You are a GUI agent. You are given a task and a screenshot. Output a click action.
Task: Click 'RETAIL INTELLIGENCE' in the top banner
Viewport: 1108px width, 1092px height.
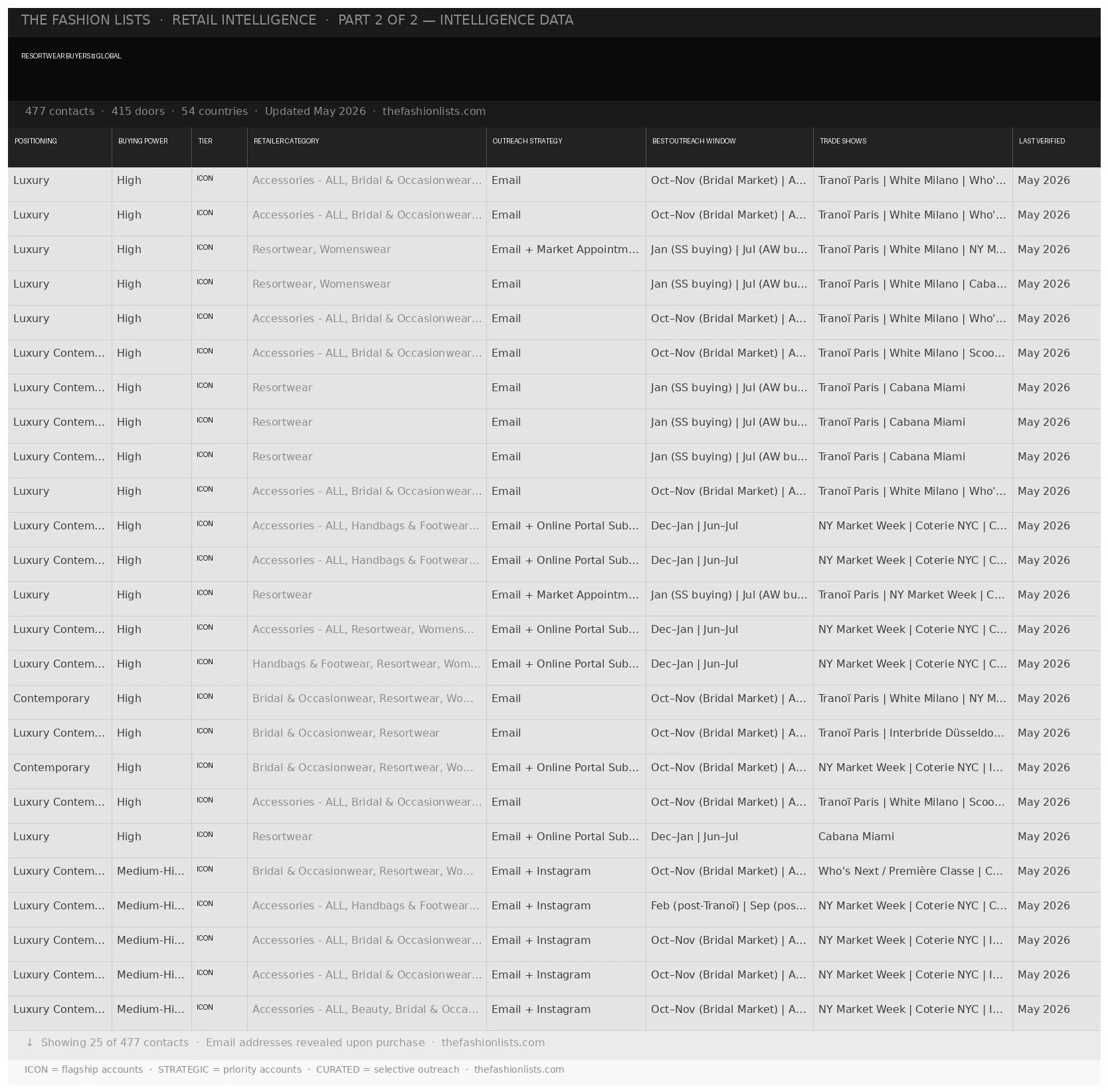pyautogui.click(x=244, y=20)
